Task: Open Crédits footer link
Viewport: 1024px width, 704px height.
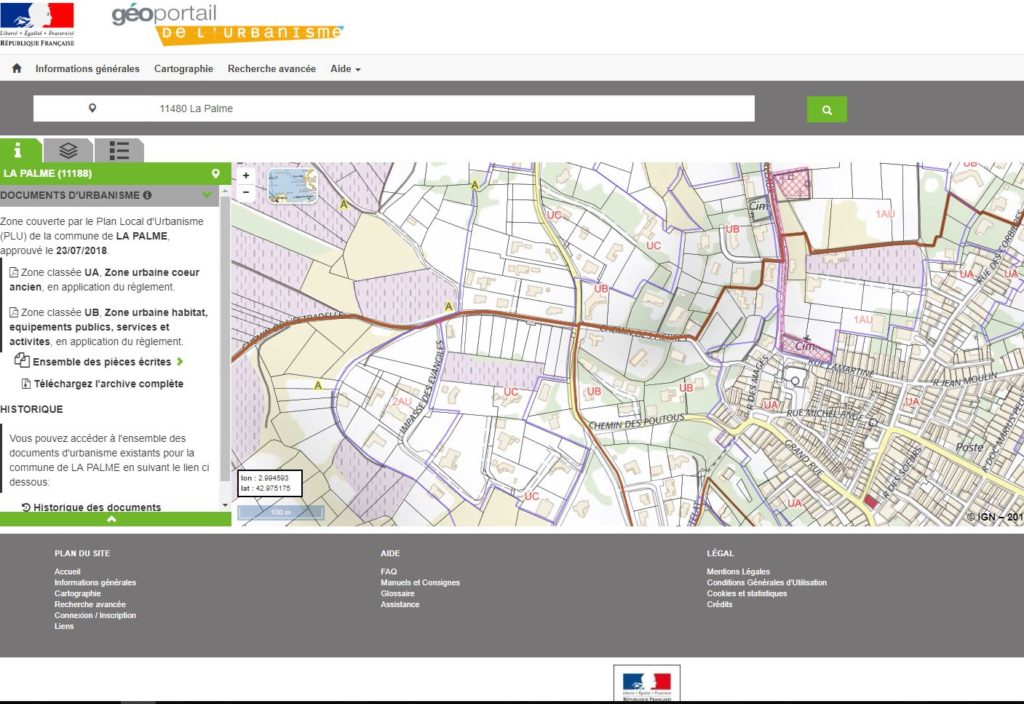Action: point(720,605)
